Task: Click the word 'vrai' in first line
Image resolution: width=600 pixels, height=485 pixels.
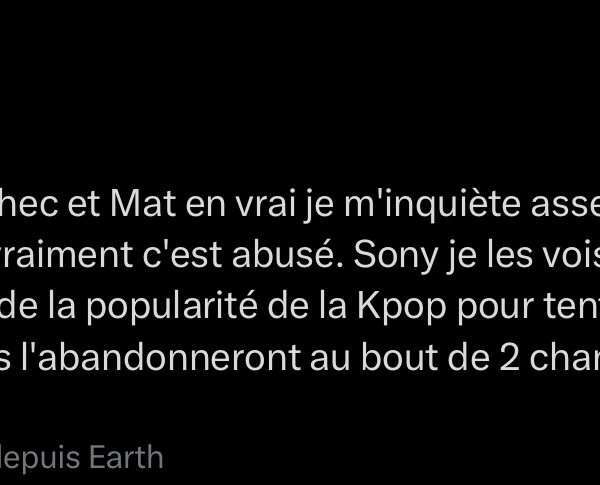Action: tap(266, 204)
